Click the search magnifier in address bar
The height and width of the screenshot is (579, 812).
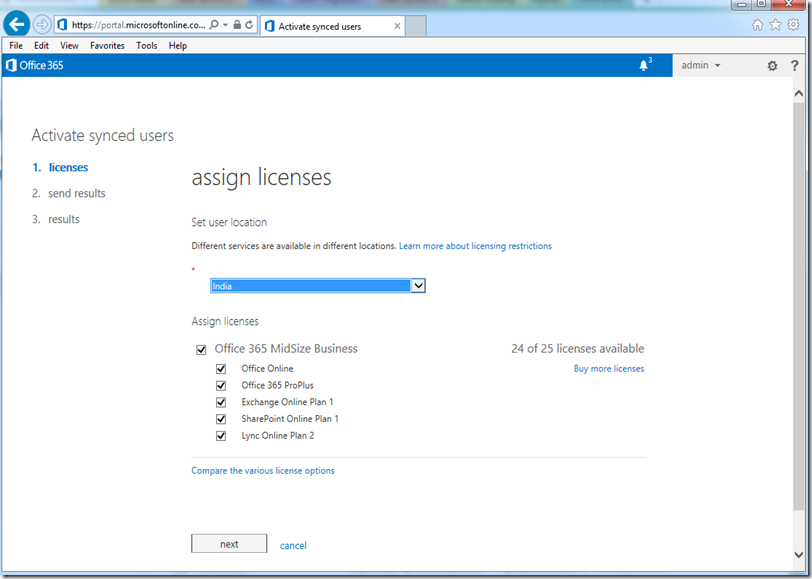[213, 25]
